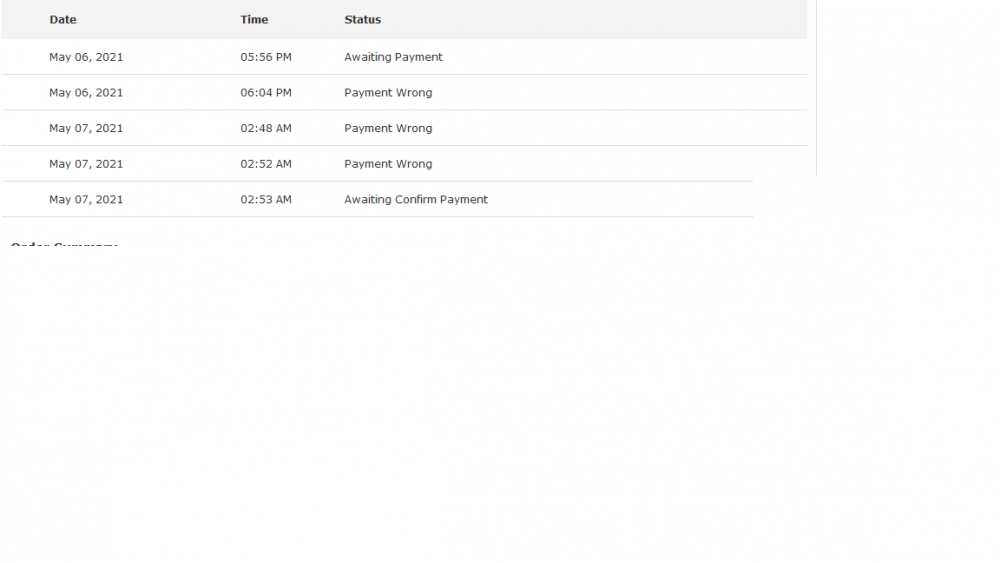Click the 02:53 AM time cell
Image resolution: width=1000 pixels, height=563 pixels.
pyautogui.click(x=266, y=200)
